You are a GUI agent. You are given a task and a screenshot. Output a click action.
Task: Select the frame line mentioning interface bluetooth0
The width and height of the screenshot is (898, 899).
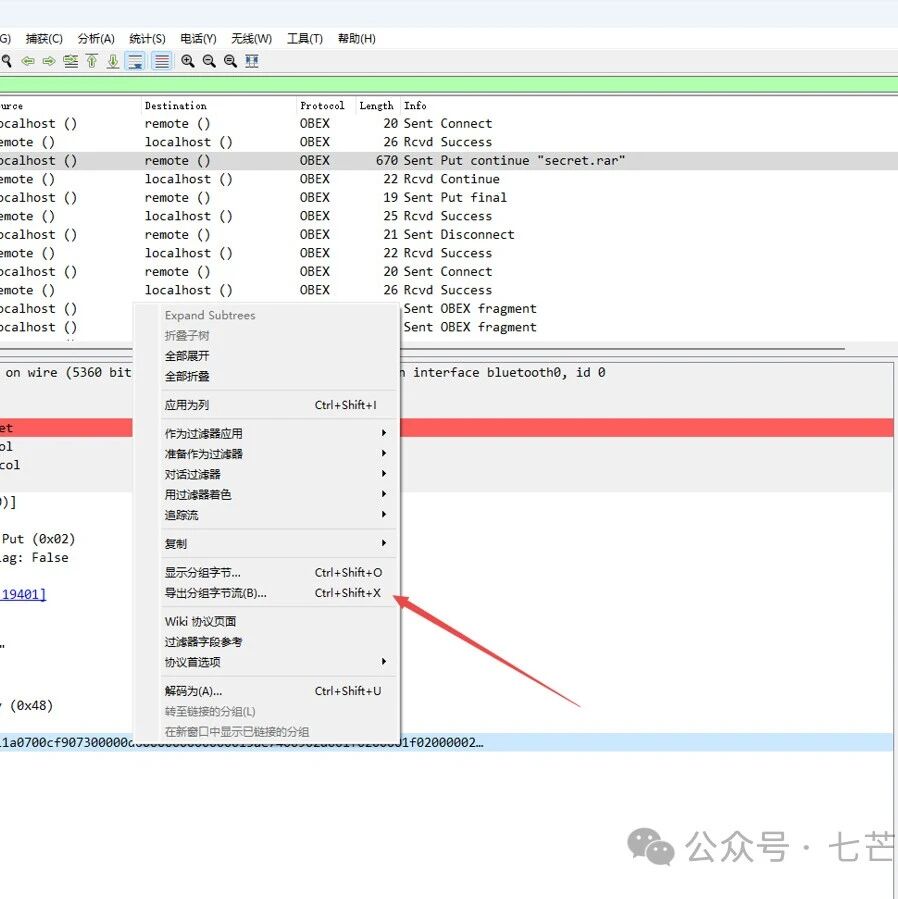447,373
